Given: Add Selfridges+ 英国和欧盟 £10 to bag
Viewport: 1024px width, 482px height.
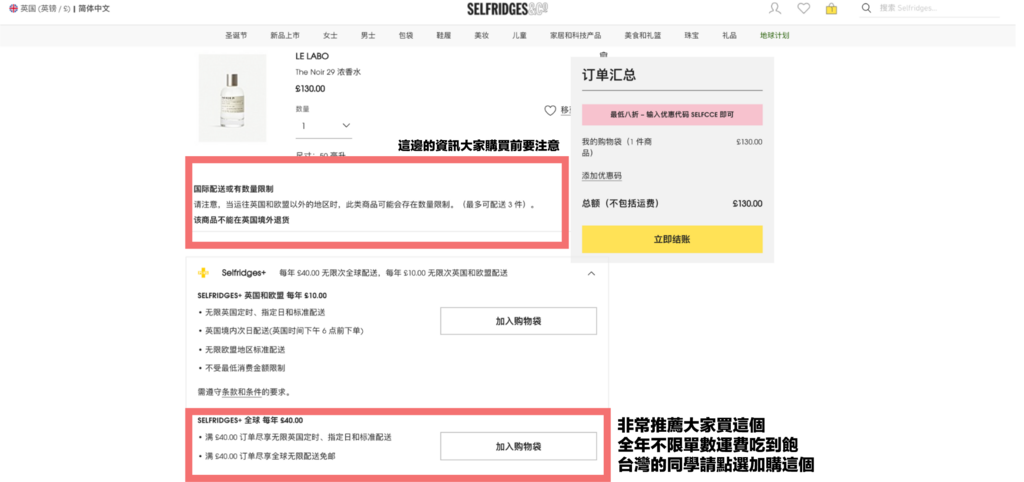Looking at the screenshot, I should [x=519, y=321].
